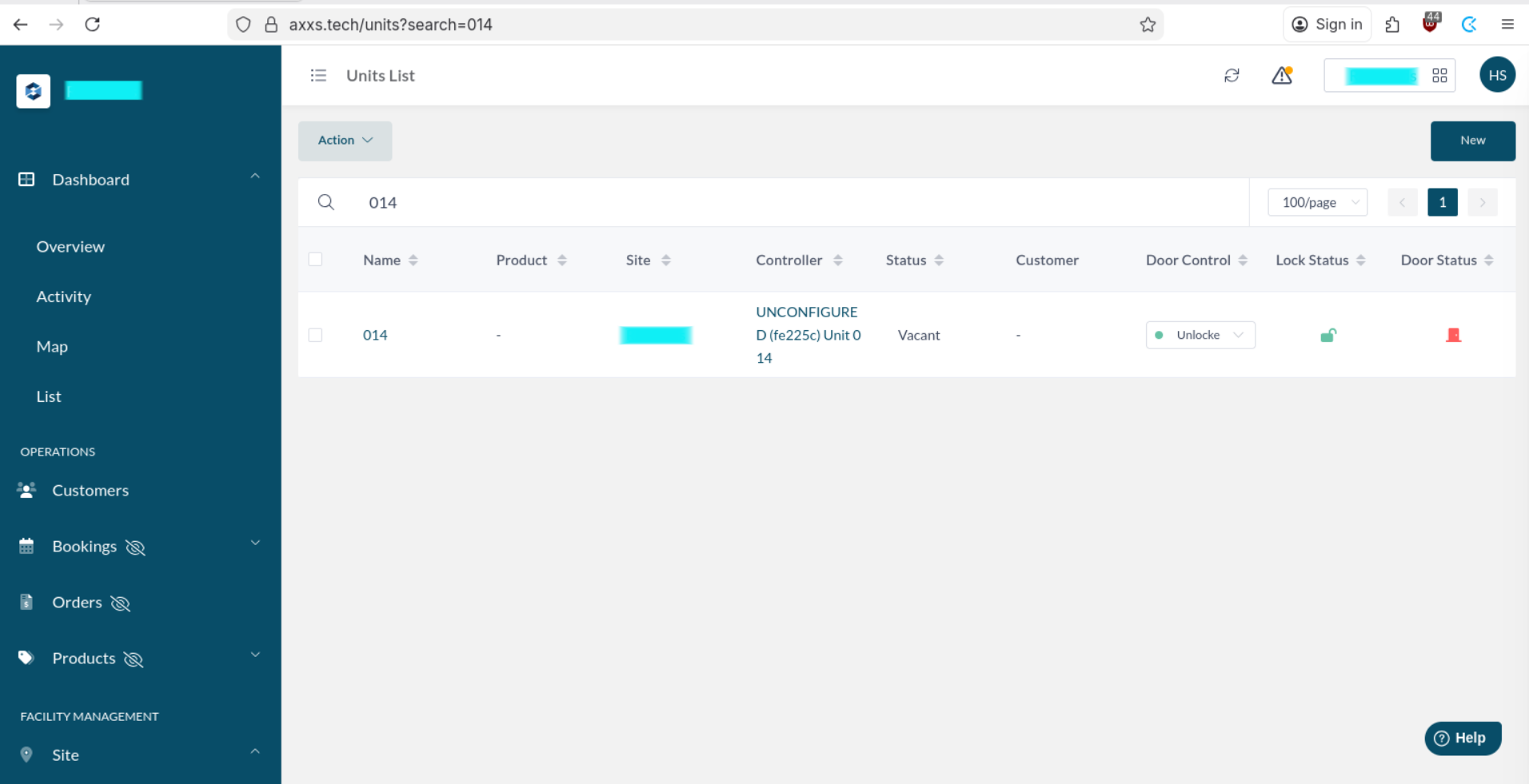
Task: Click the green unlocked lock status icon
Action: click(1328, 335)
